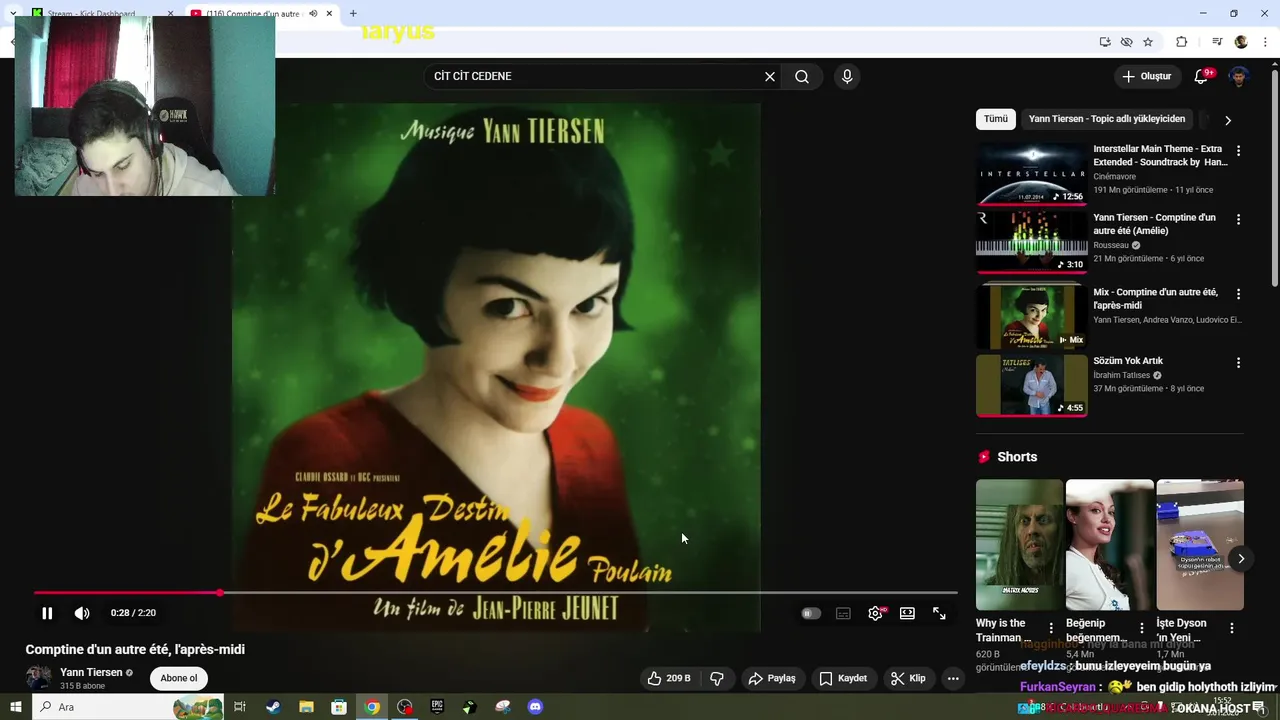Open Steam from the taskbar

(273, 707)
